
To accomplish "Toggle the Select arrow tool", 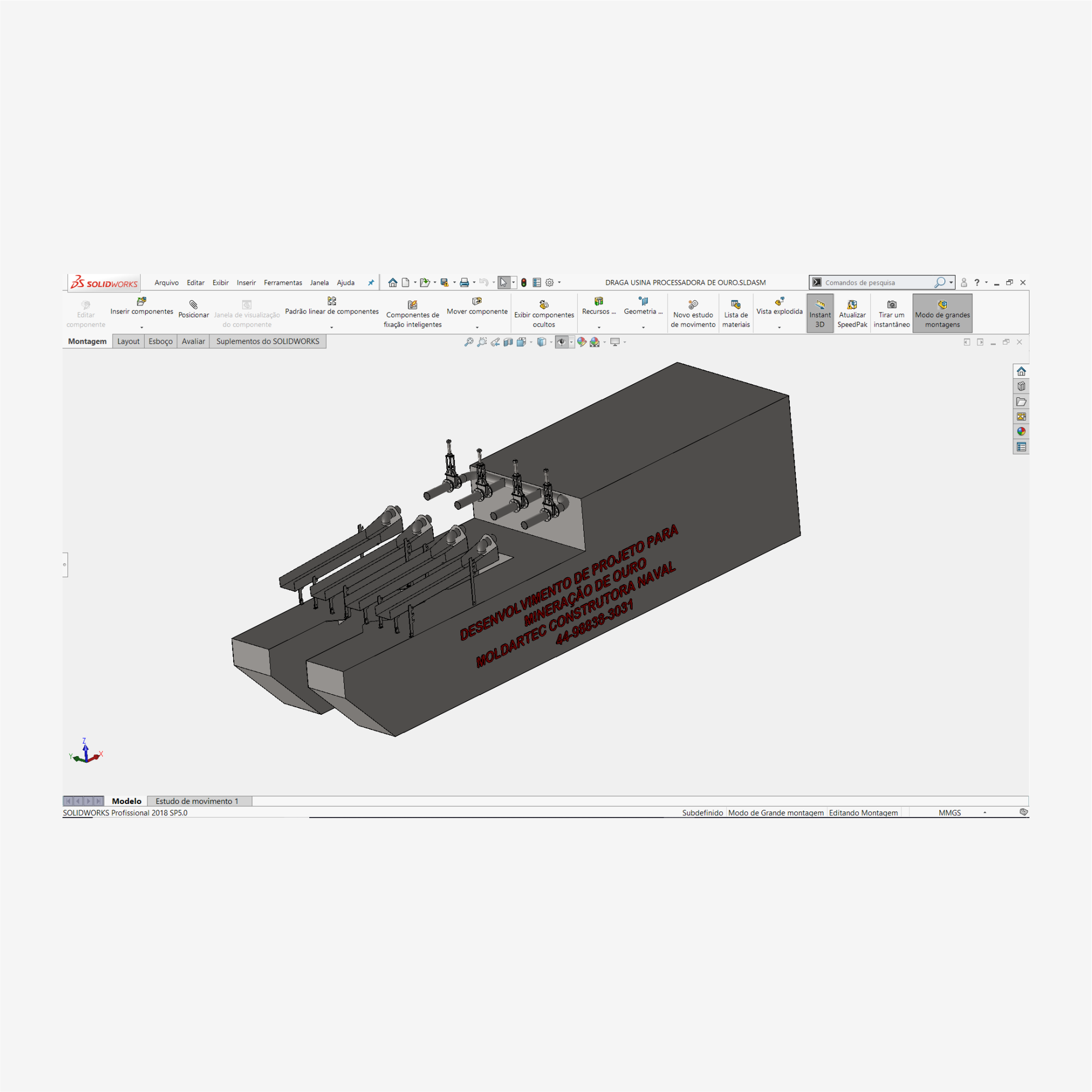I will [504, 283].
